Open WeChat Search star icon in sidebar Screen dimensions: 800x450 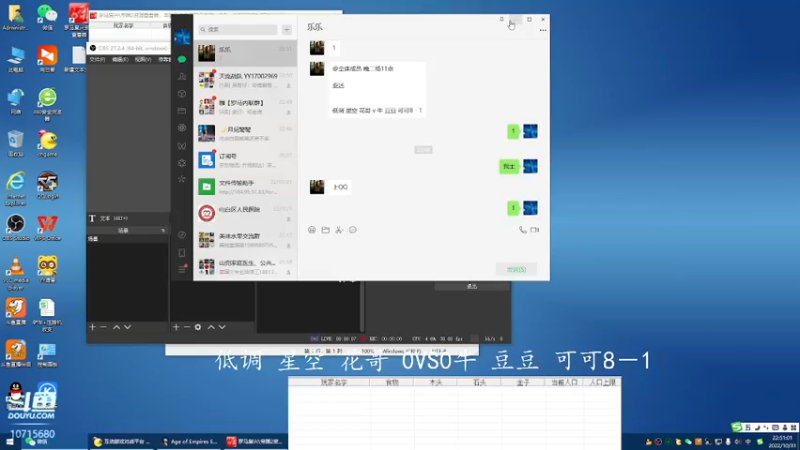(x=182, y=179)
